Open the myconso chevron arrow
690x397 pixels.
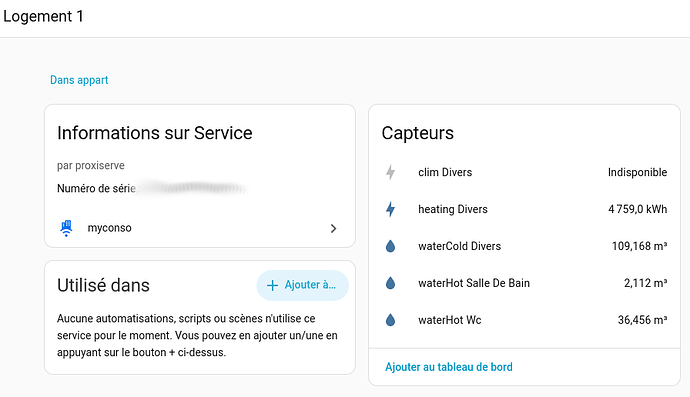pyautogui.click(x=333, y=228)
